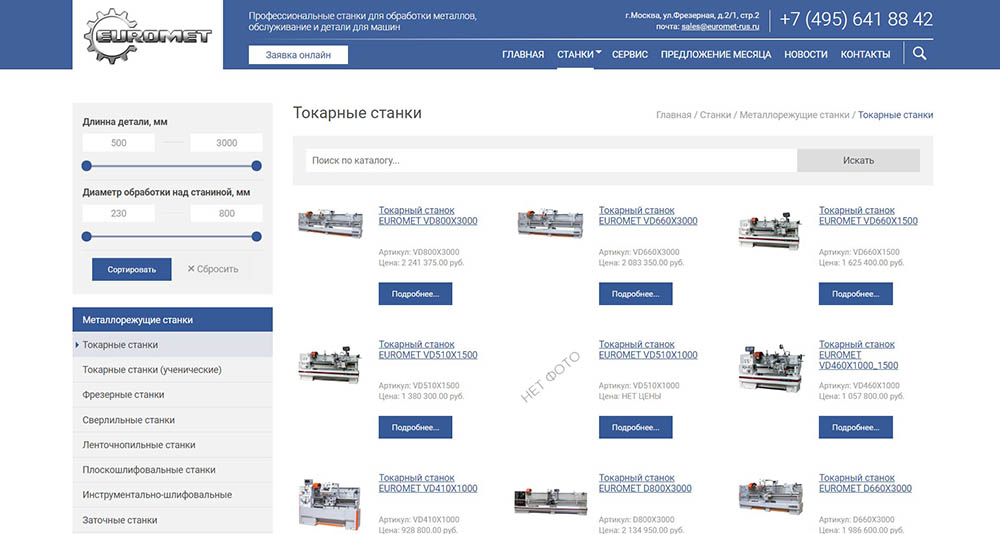Click minimum diameter field 230

tap(119, 213)
